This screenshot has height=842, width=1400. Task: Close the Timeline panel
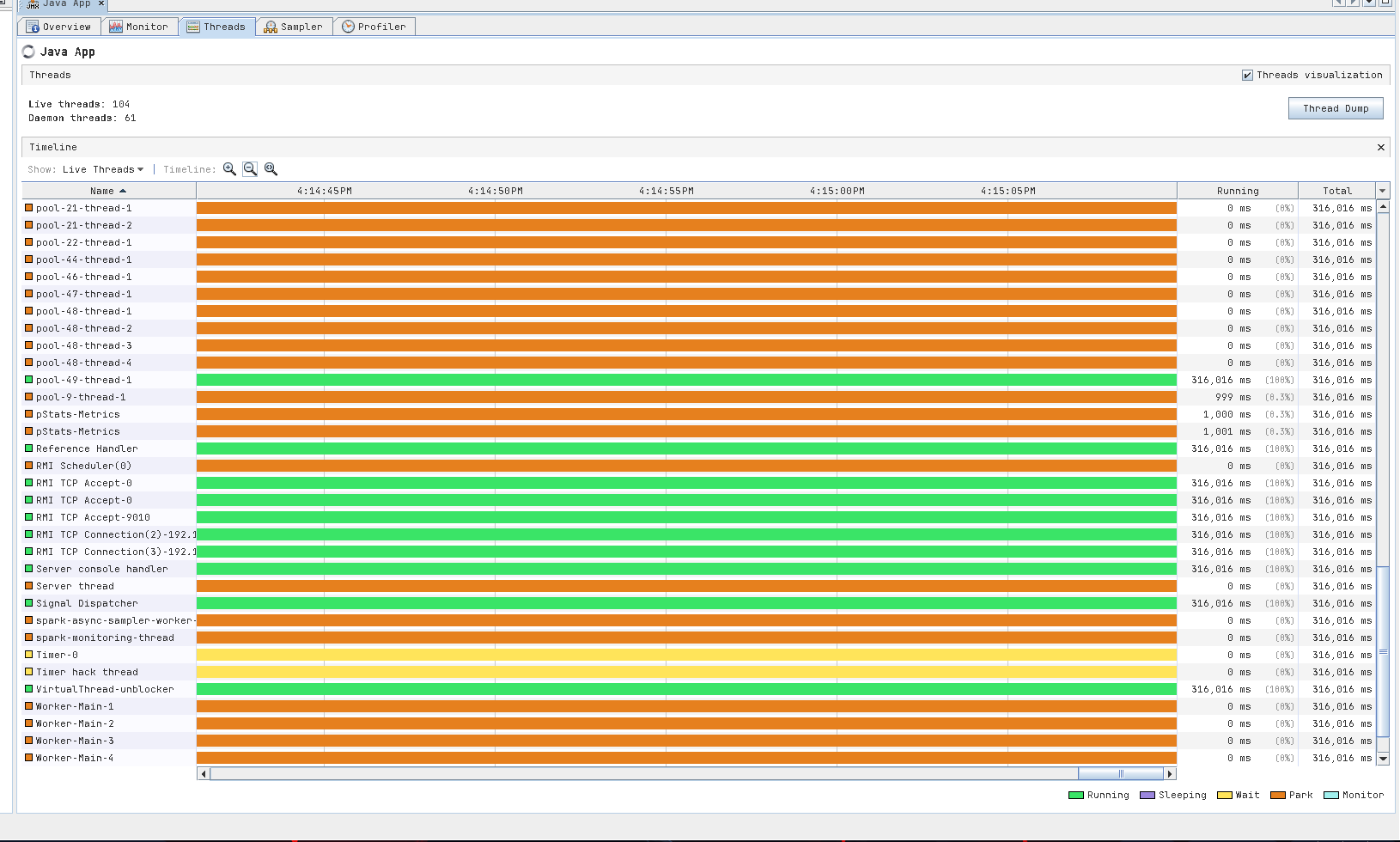pos(1381,148)
